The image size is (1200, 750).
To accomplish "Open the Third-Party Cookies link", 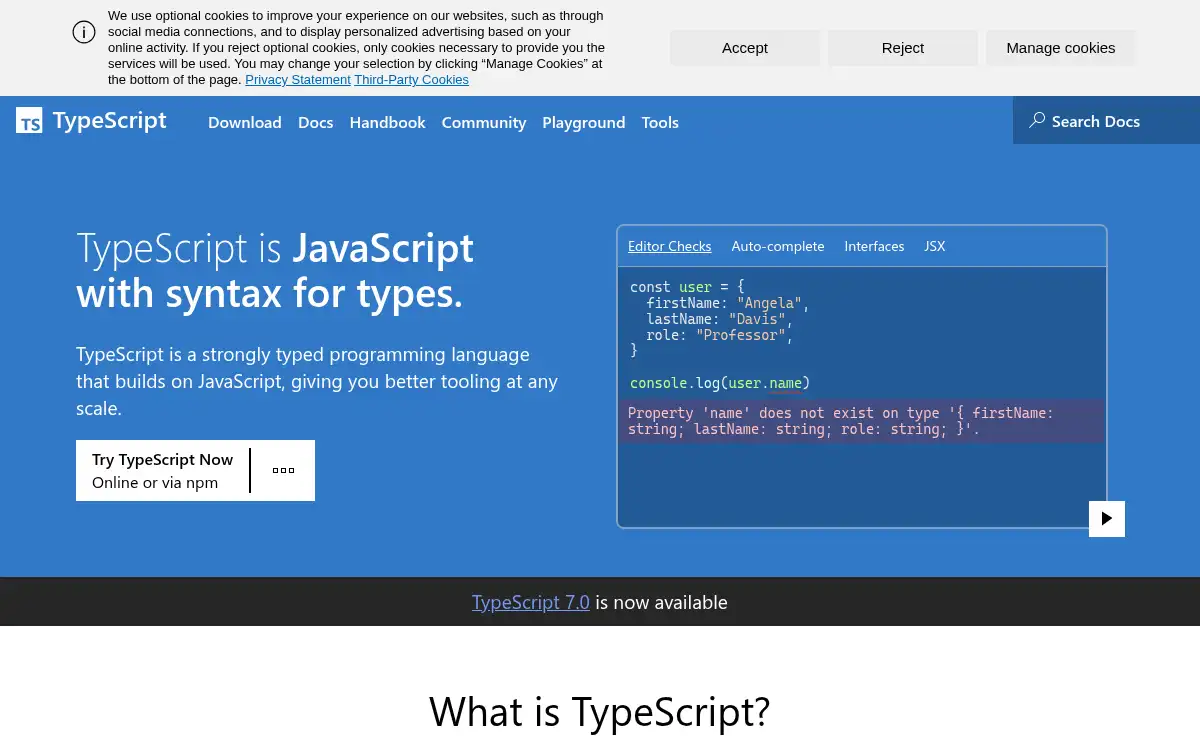I will click(411, 80).
